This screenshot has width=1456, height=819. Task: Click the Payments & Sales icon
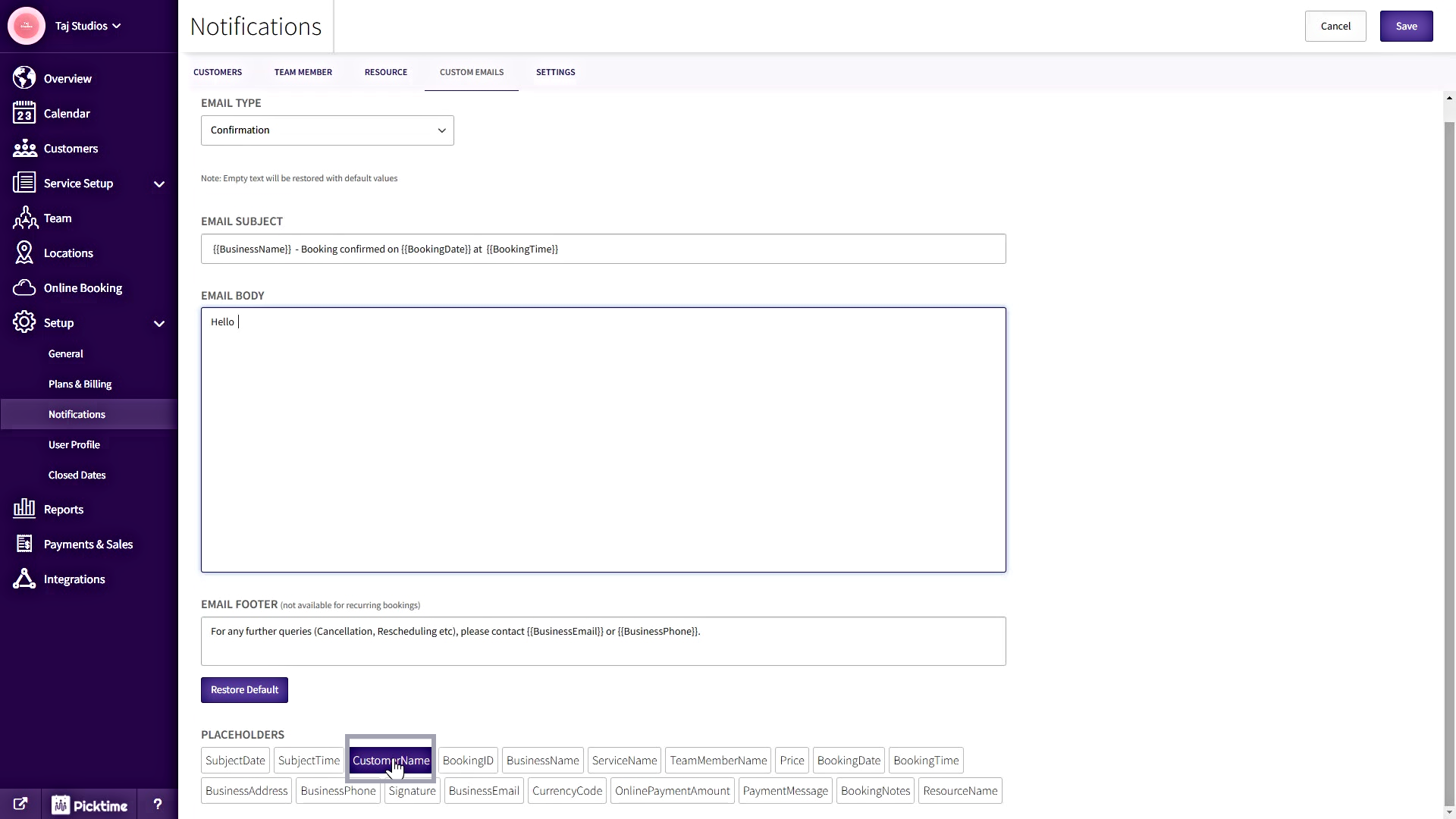tap(24, 544)
